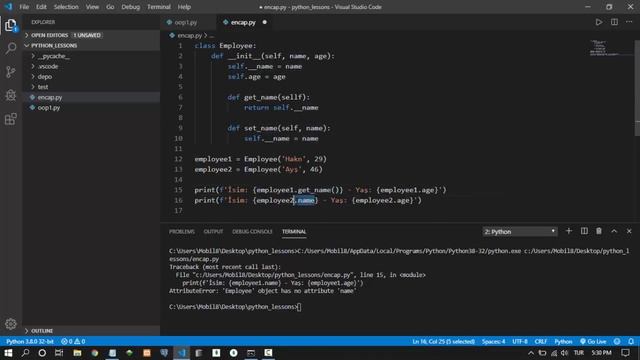Viewport: 640px width, 360px height.
Task: Open the Debug menu
Action: pos(131,7)
